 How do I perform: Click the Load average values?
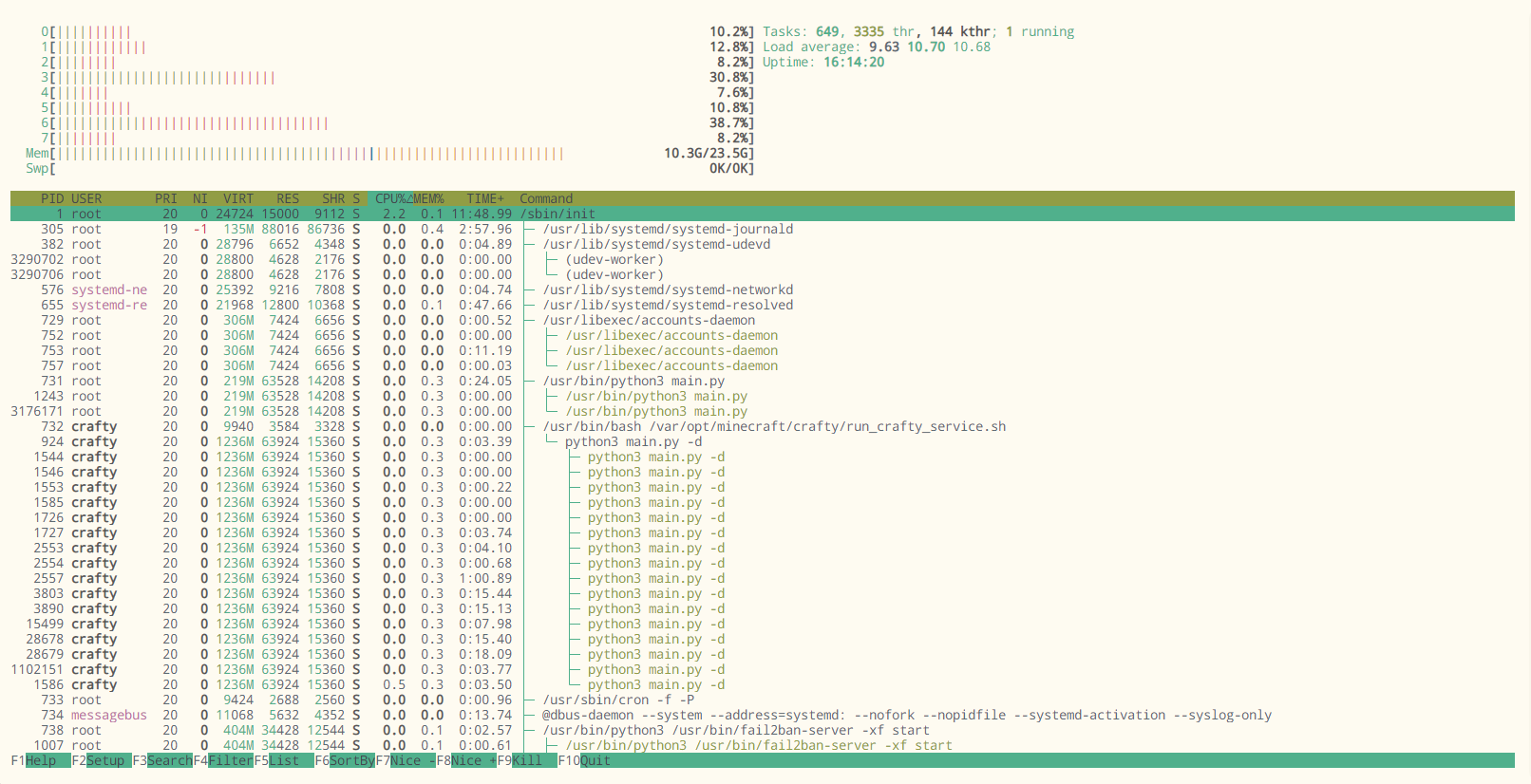[x=930, y=47]
